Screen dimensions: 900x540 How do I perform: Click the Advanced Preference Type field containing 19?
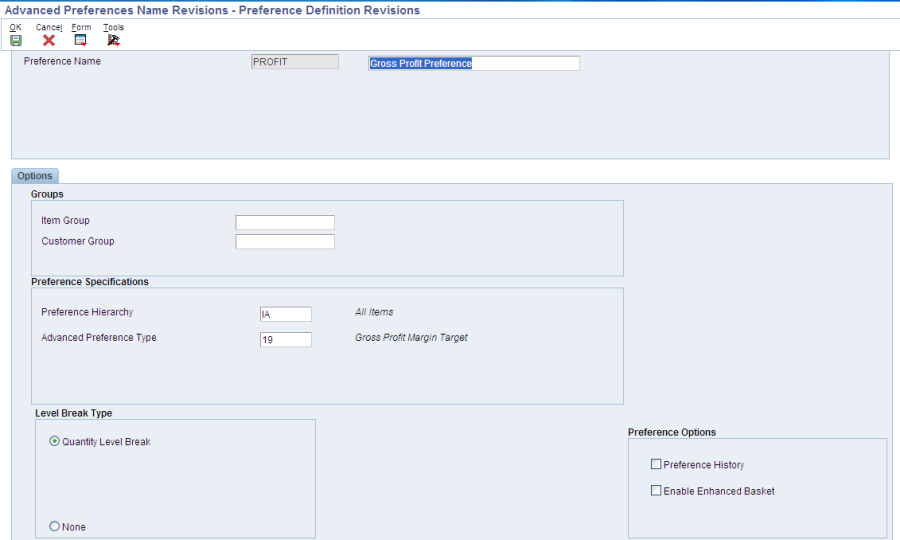click(x=286, y=339)
